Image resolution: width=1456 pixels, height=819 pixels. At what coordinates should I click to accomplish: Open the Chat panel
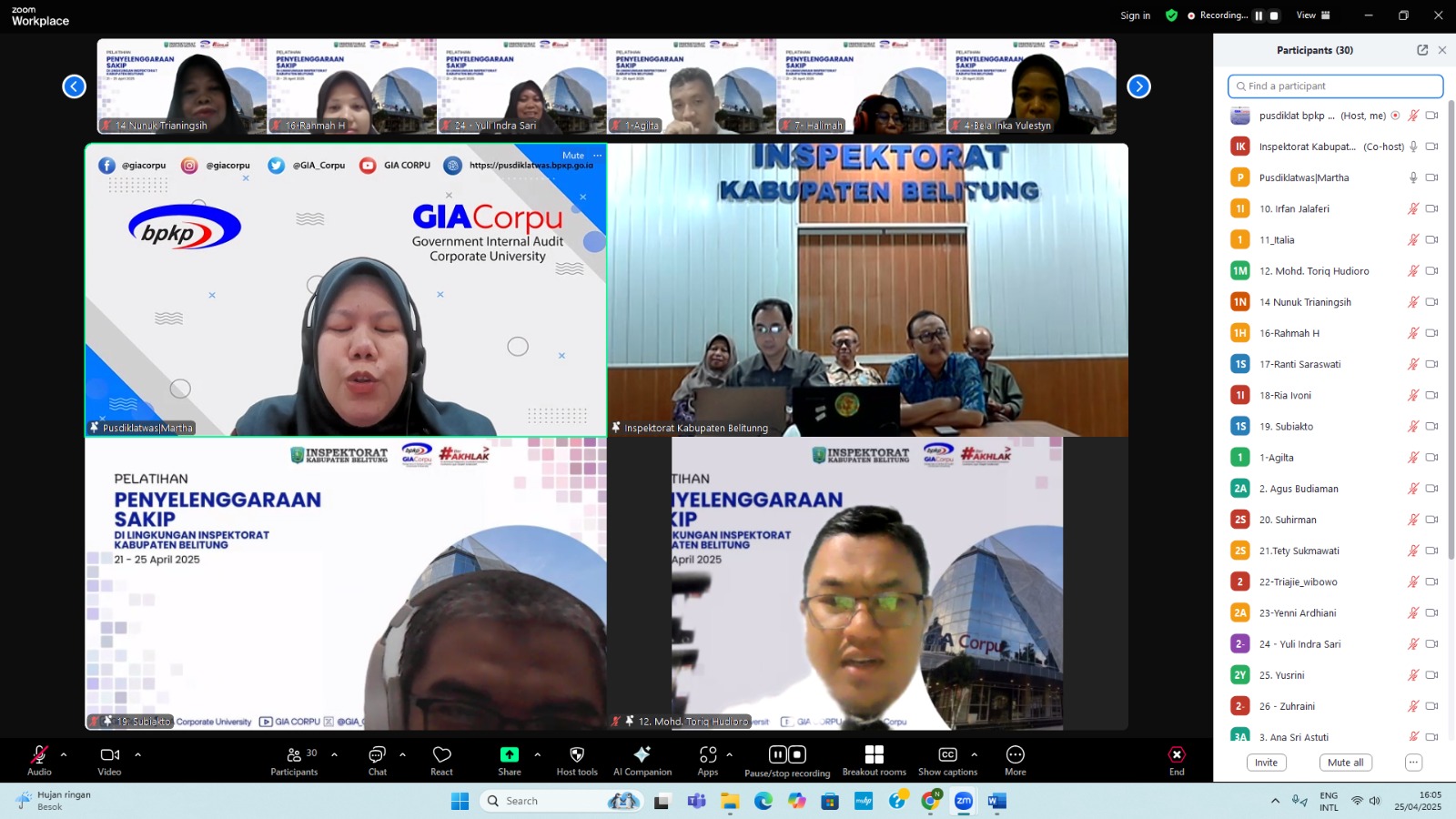pos(377,761)
